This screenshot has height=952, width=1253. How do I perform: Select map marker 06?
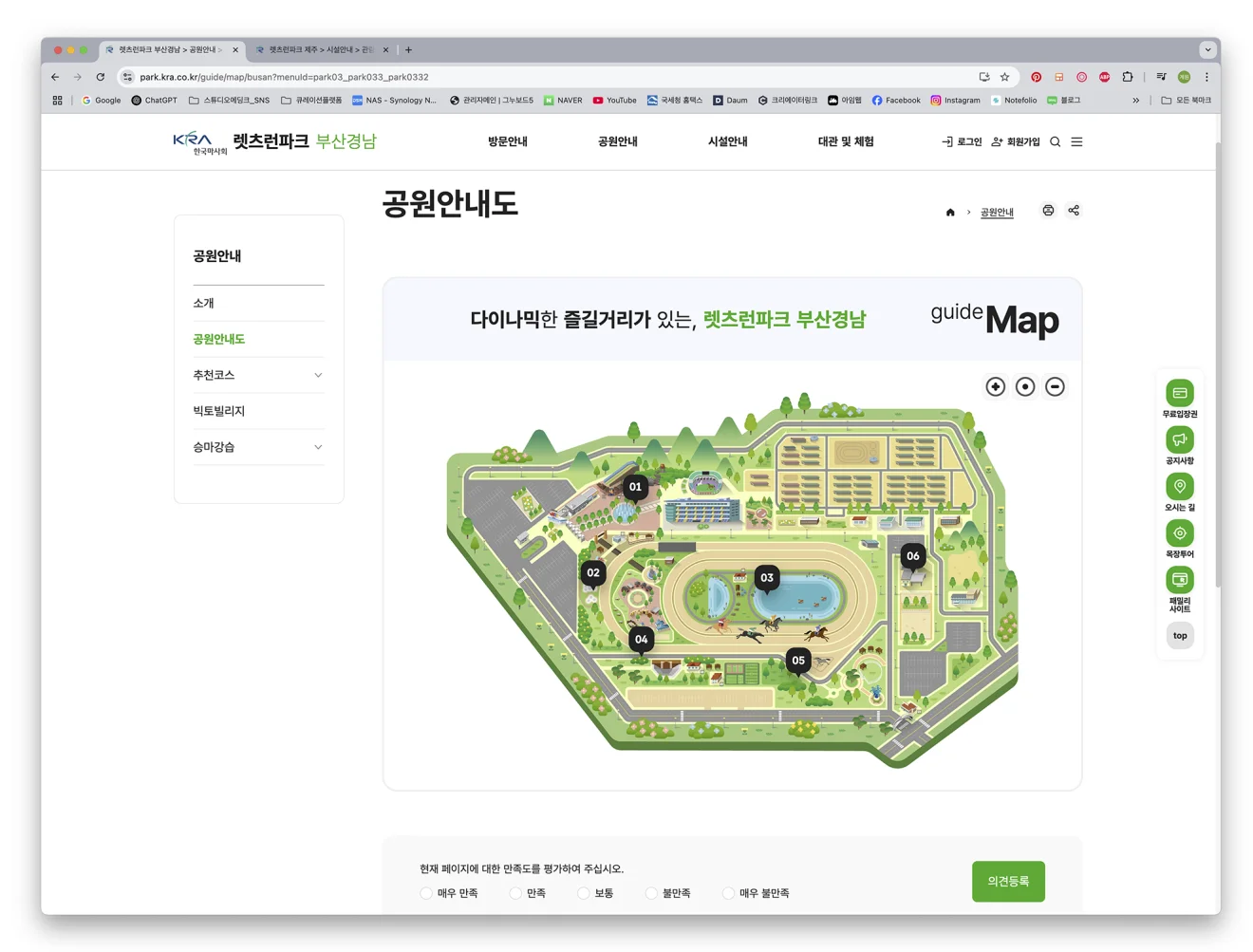tap(913, 557)
